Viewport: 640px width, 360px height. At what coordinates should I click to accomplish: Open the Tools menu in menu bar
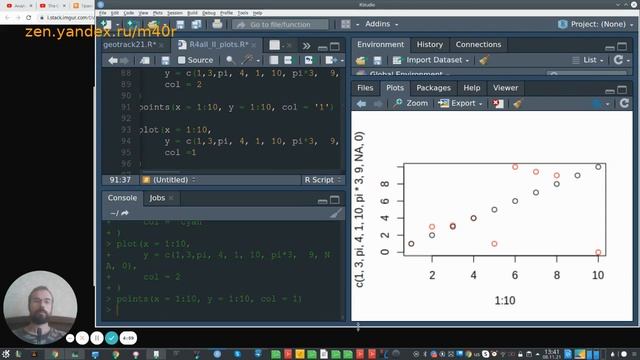[243, 13]
